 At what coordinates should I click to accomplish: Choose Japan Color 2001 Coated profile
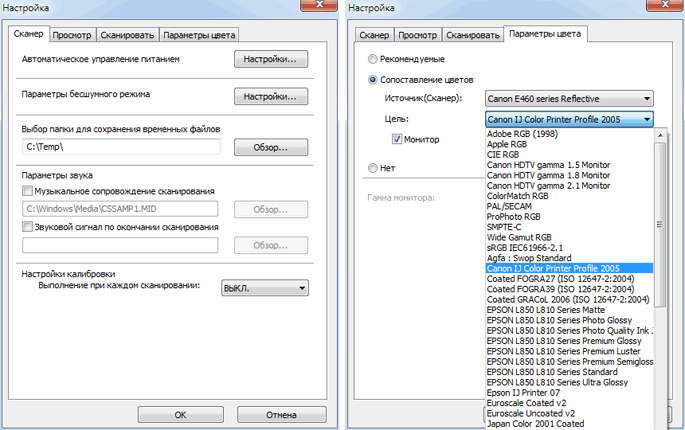point(570,424)
